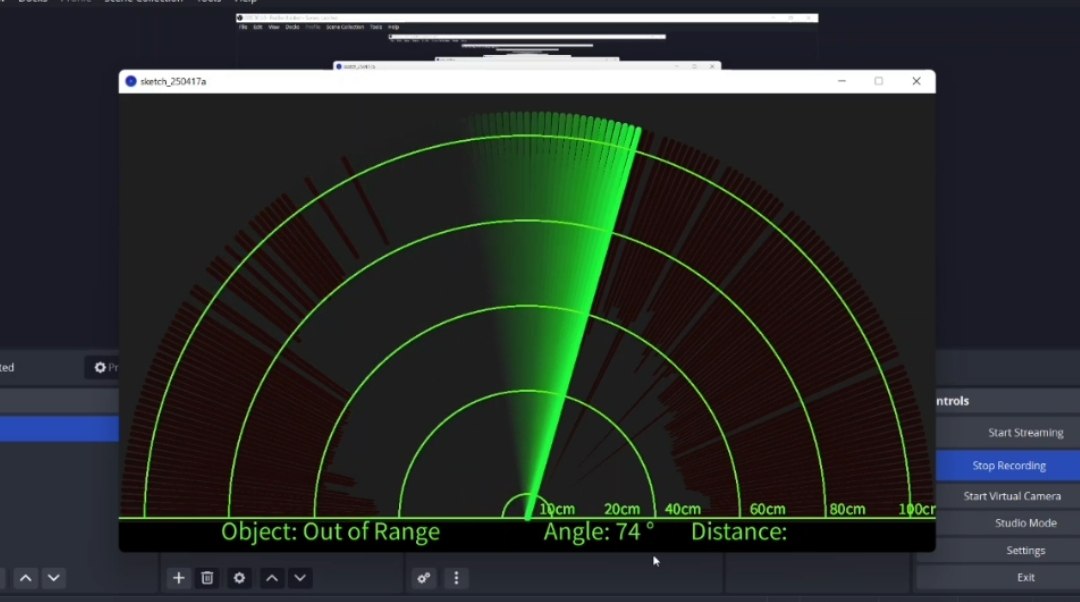Minimize the sketch_250417a window

[x=842, y=81]
